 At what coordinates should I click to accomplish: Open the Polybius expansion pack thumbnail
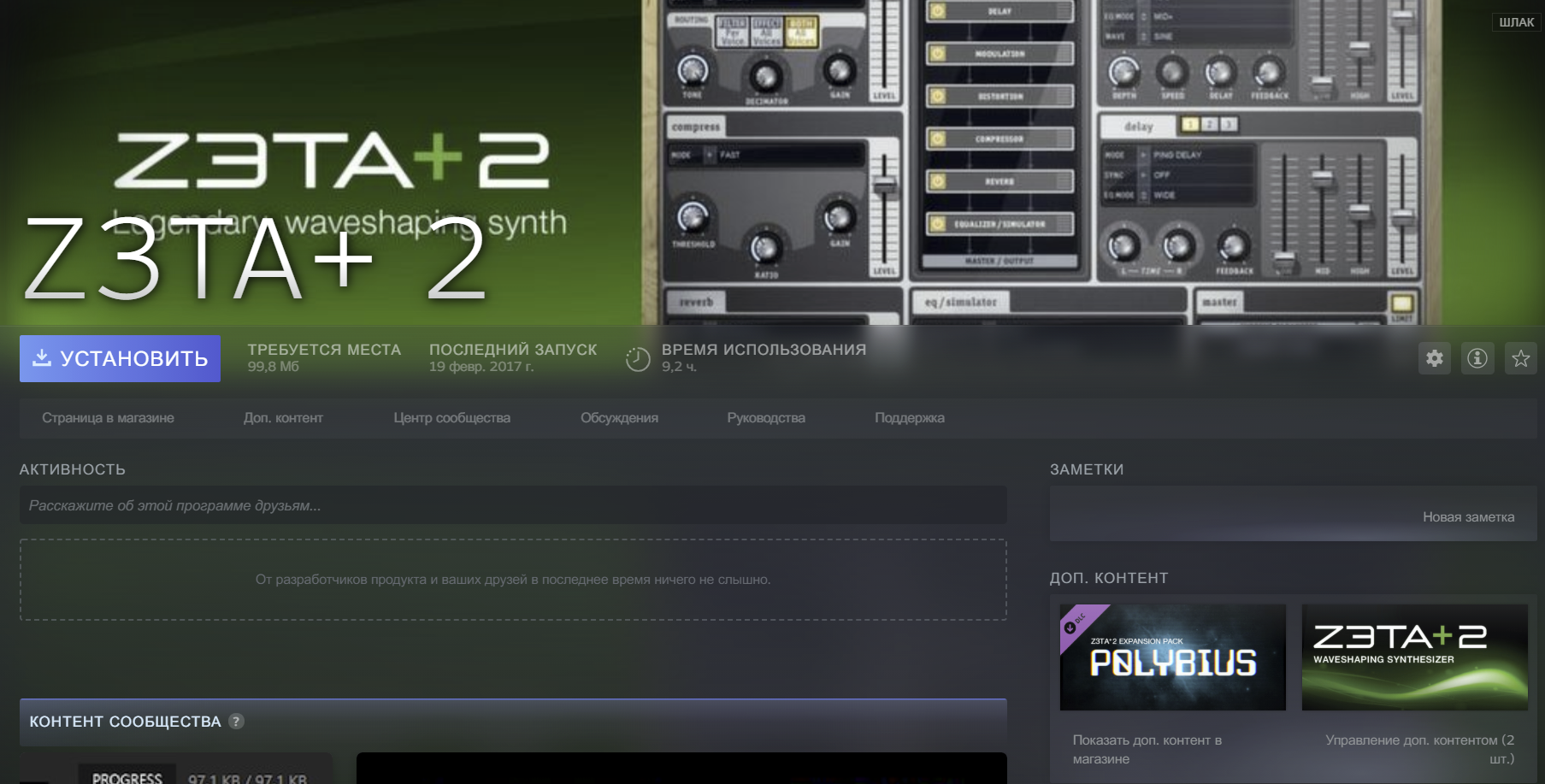tap(1173, 657)
